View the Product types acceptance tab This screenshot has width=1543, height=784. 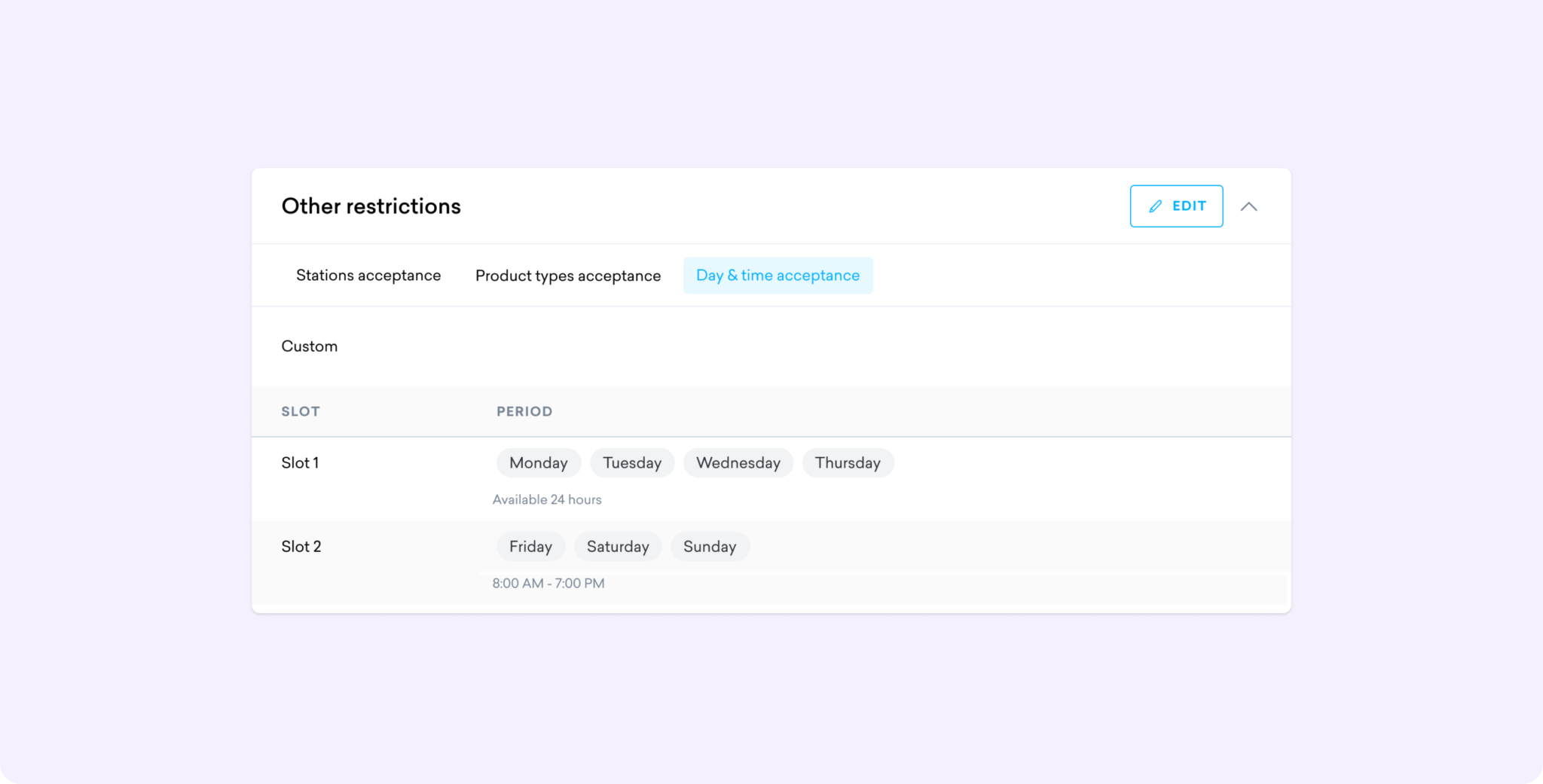click(567, 276)
